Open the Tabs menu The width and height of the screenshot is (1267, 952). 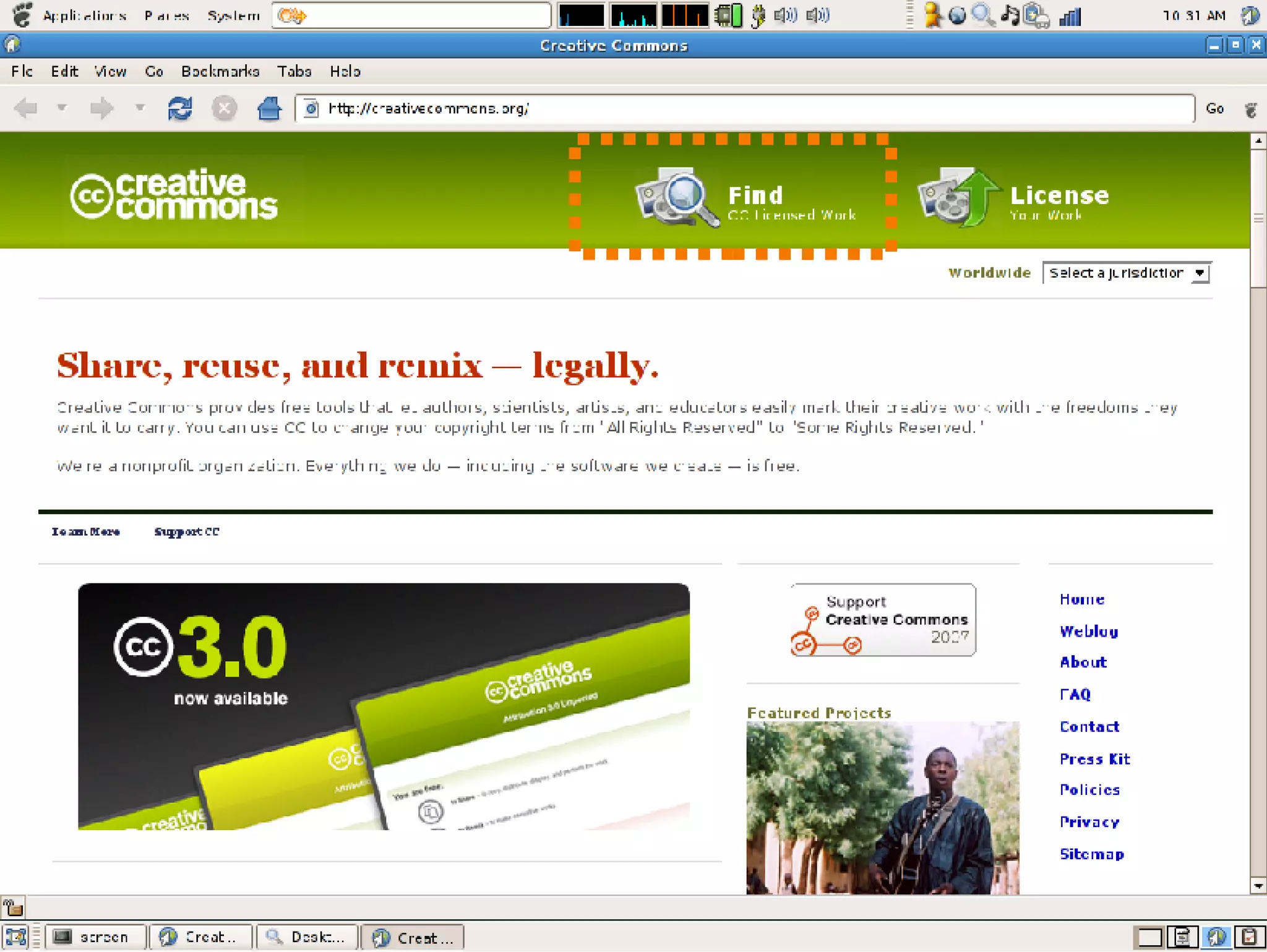click(x=294, y=72)
